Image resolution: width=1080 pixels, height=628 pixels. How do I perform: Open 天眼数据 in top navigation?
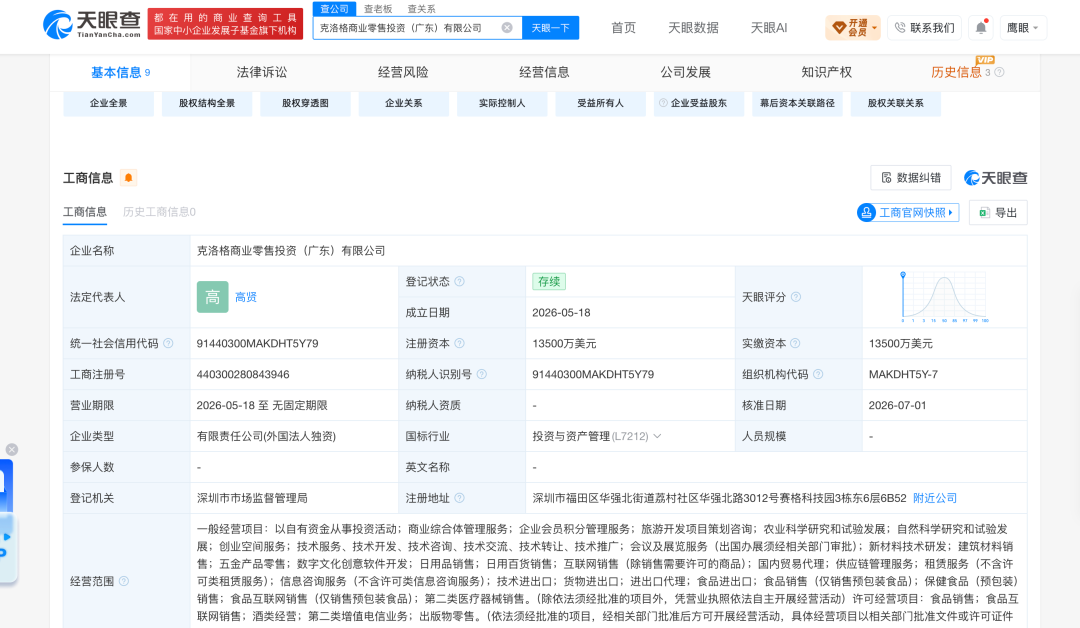(693, 28)
